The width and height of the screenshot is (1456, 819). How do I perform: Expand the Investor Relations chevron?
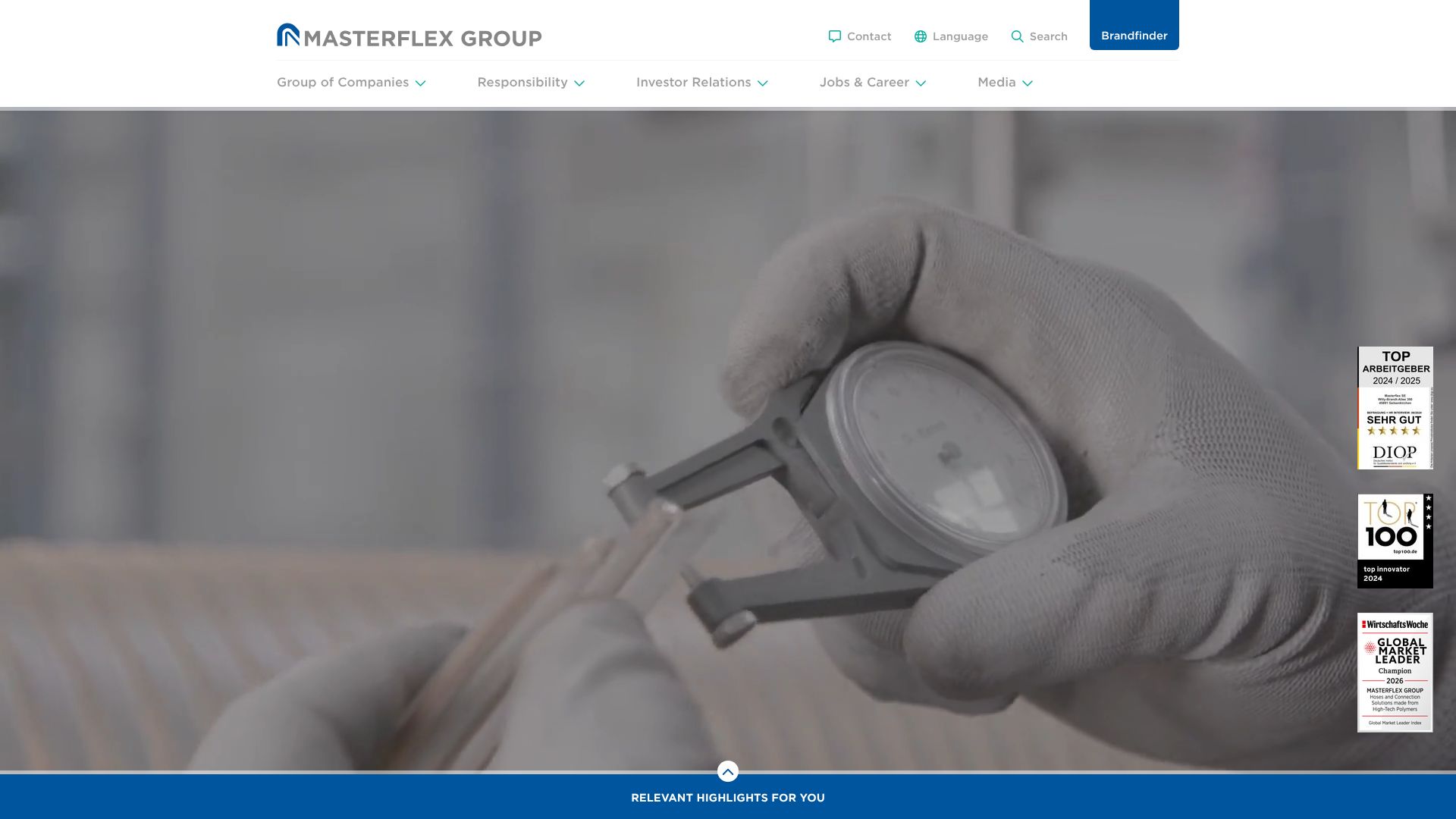[762, 83]
